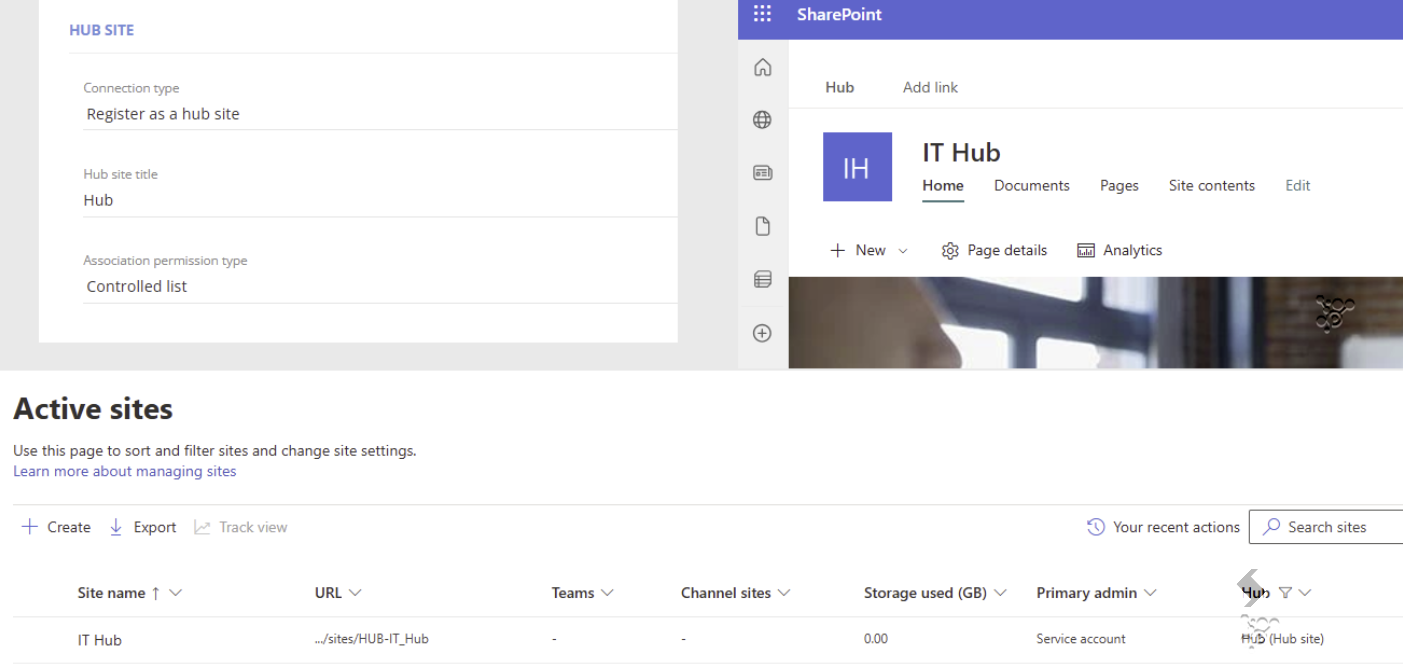Go to the Documents navigation item
Screen dimensions: 1403x670
click(x=1032, y=185)
